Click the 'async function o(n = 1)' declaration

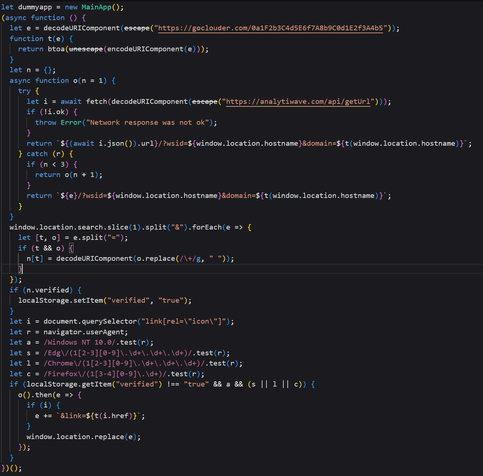coord(62,80)
